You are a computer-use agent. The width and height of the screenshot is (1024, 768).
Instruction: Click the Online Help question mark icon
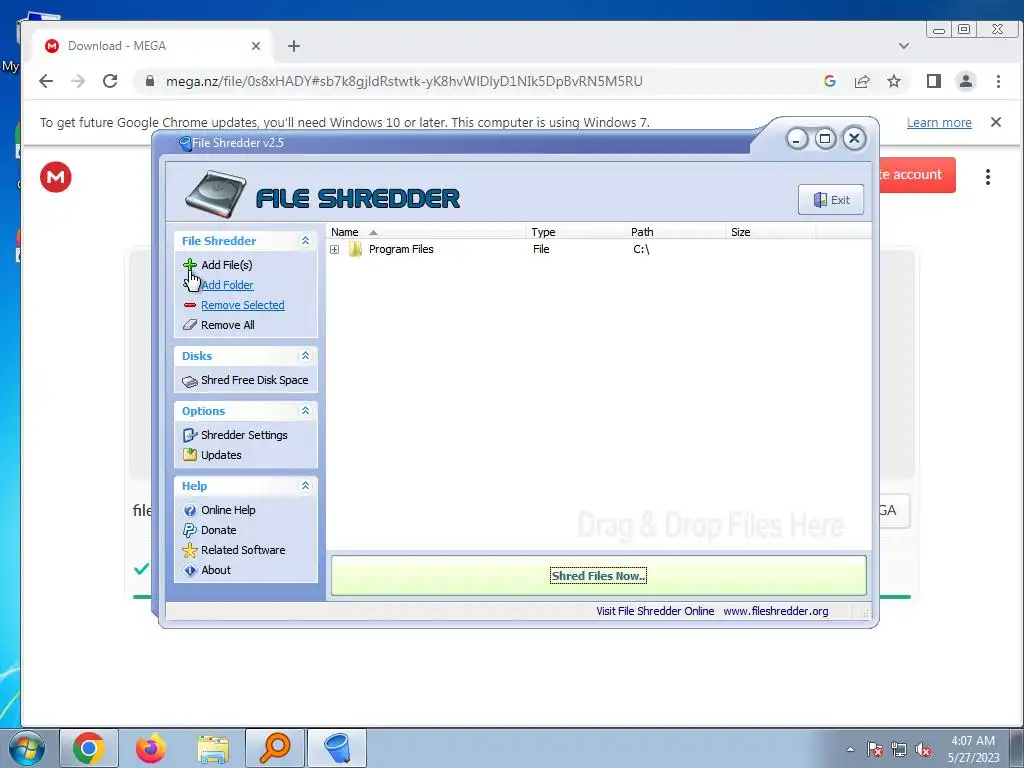[190, 510]
